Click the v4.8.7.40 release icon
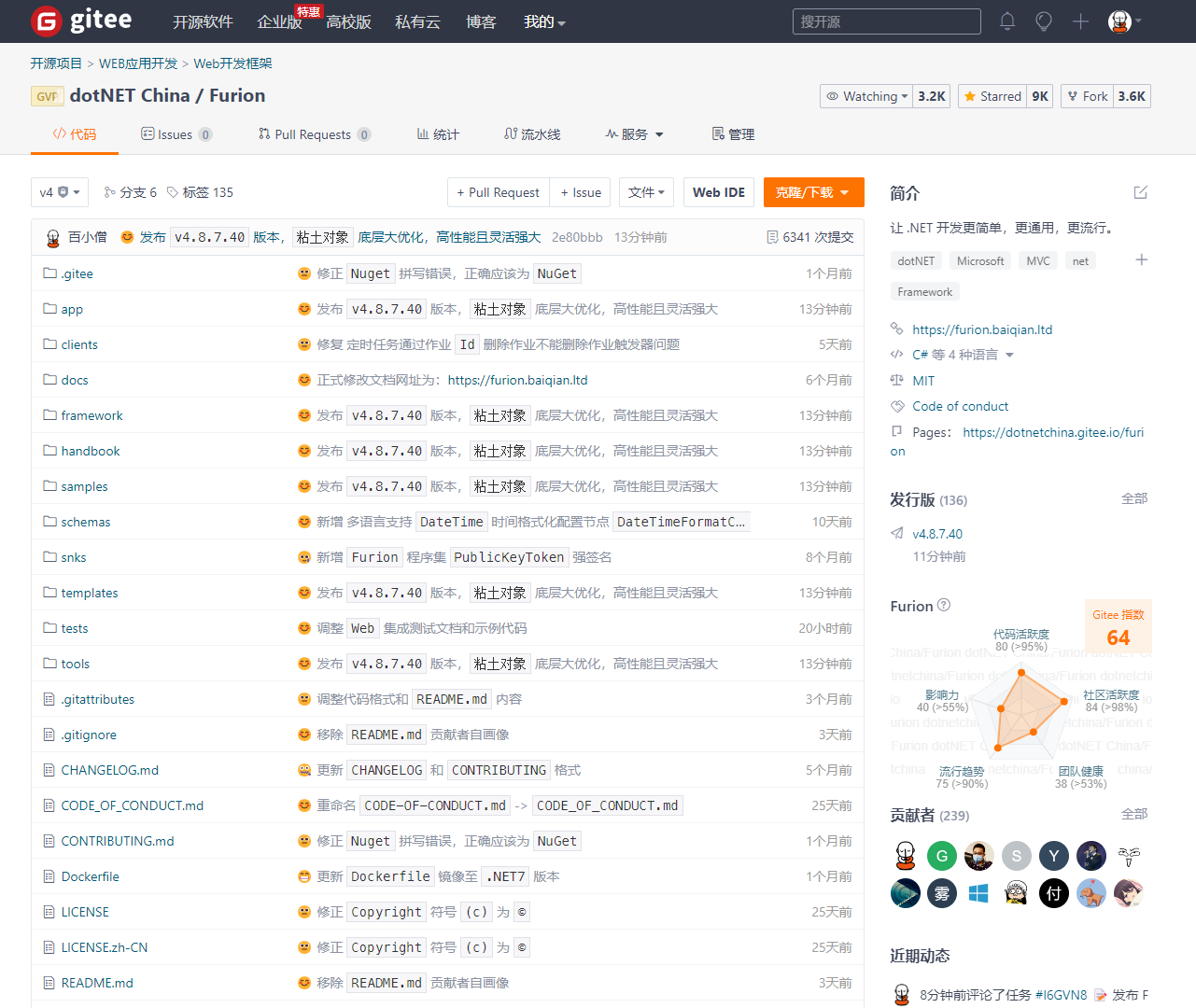 coord(897,533)
